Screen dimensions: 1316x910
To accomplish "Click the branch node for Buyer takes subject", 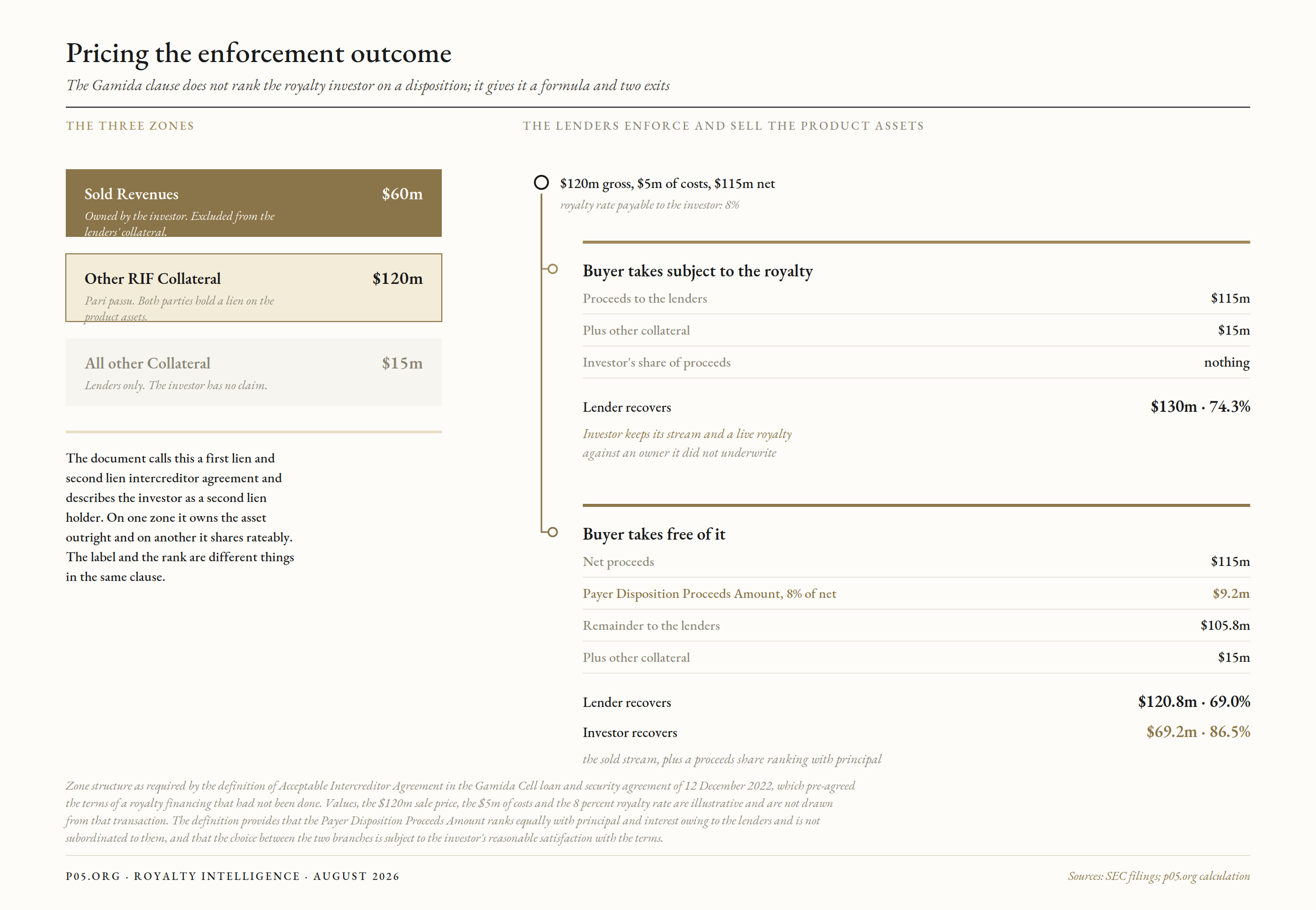I will coord(553,269).
